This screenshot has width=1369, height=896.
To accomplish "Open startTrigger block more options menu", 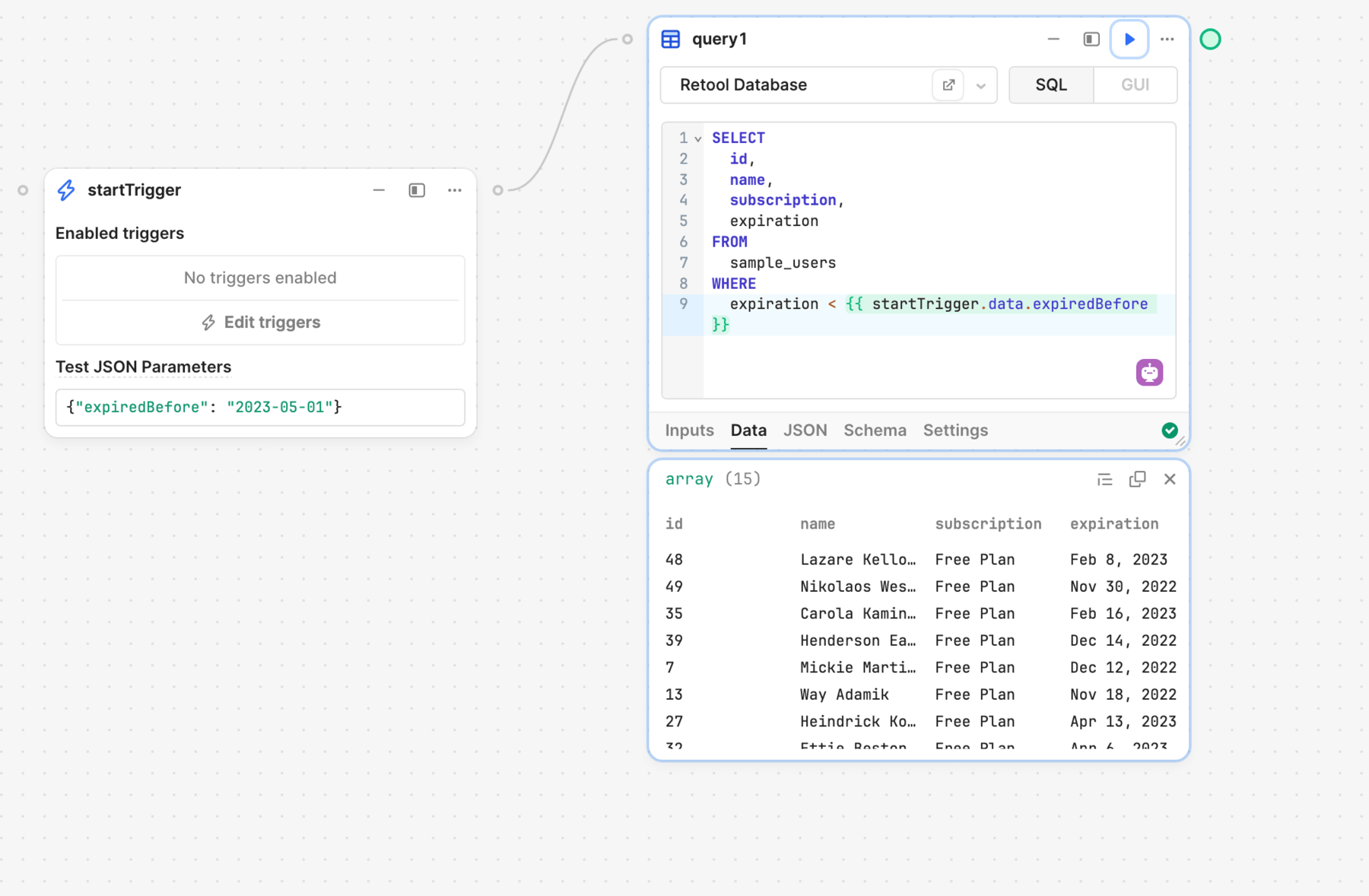I will (x=455, y=190).
